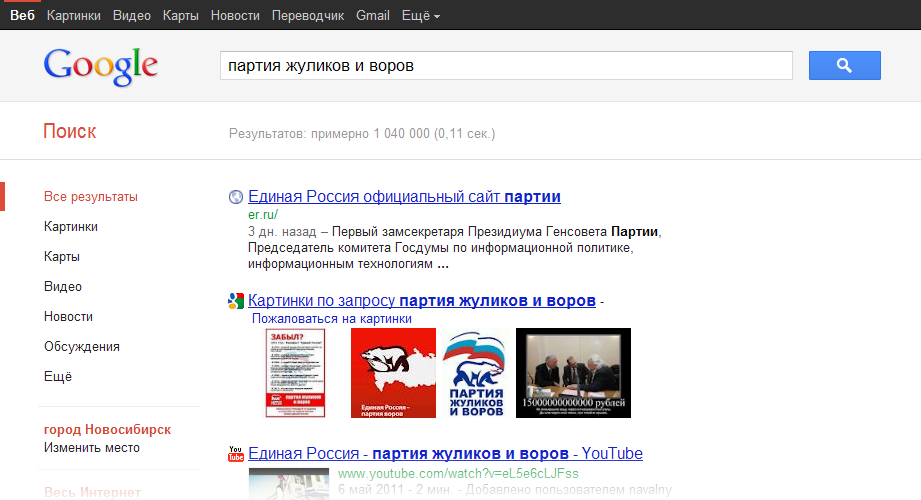921x500 pixels.
Task: Click inside the search query field
Action: tap(506, 65)
